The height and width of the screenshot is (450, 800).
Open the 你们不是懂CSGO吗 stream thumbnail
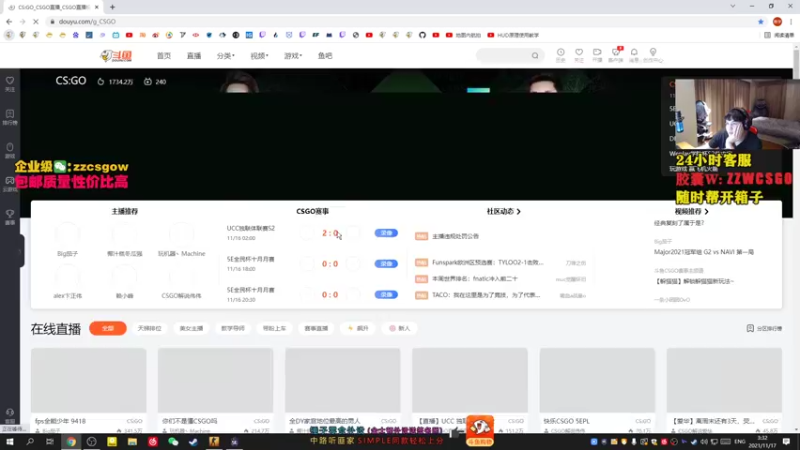215,380
